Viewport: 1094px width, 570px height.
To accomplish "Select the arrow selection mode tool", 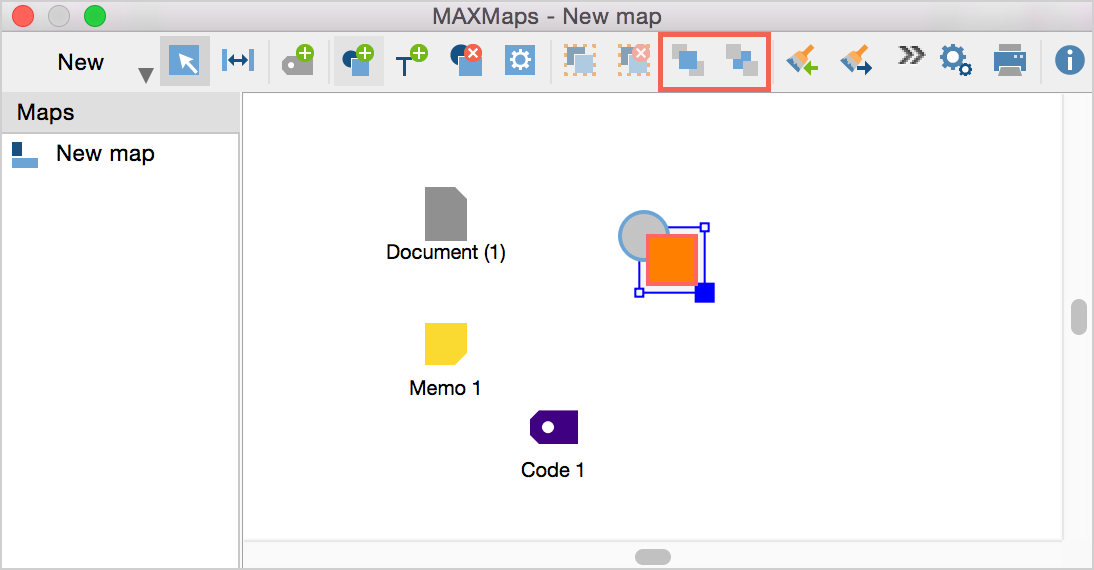I will tap(185, 61).
